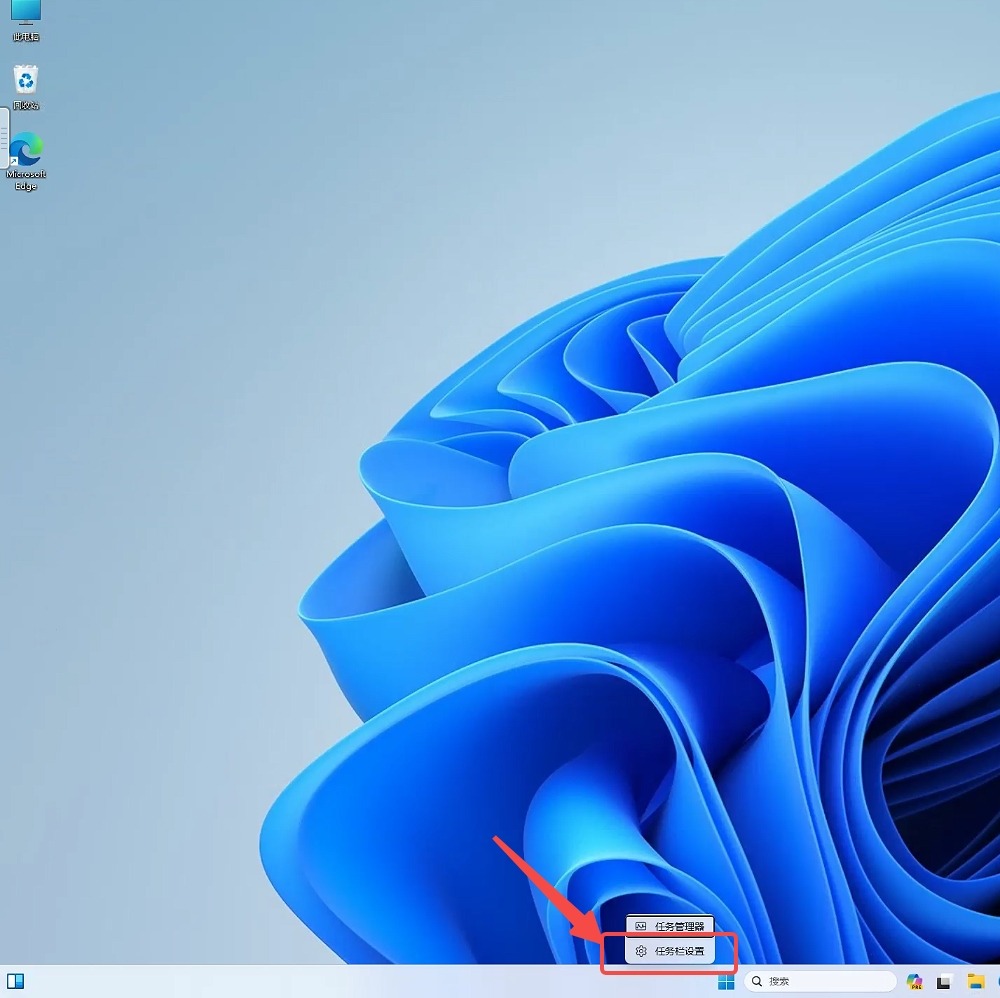Open the 此电脑 (This PC) desktop icon

click(25, 12)
